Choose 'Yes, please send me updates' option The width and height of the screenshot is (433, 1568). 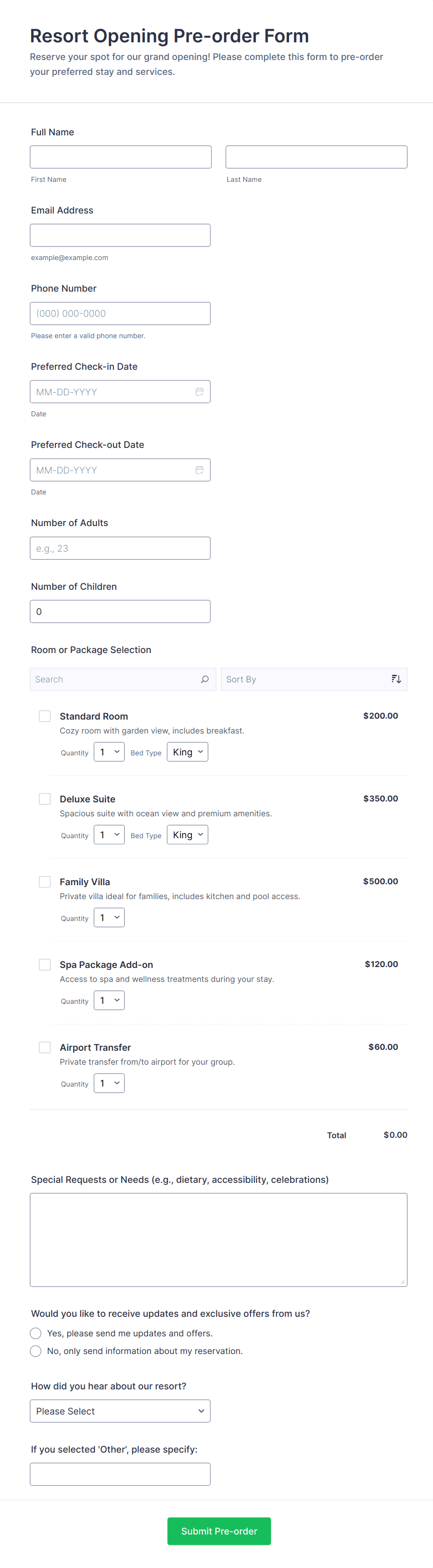[36, 1334]
